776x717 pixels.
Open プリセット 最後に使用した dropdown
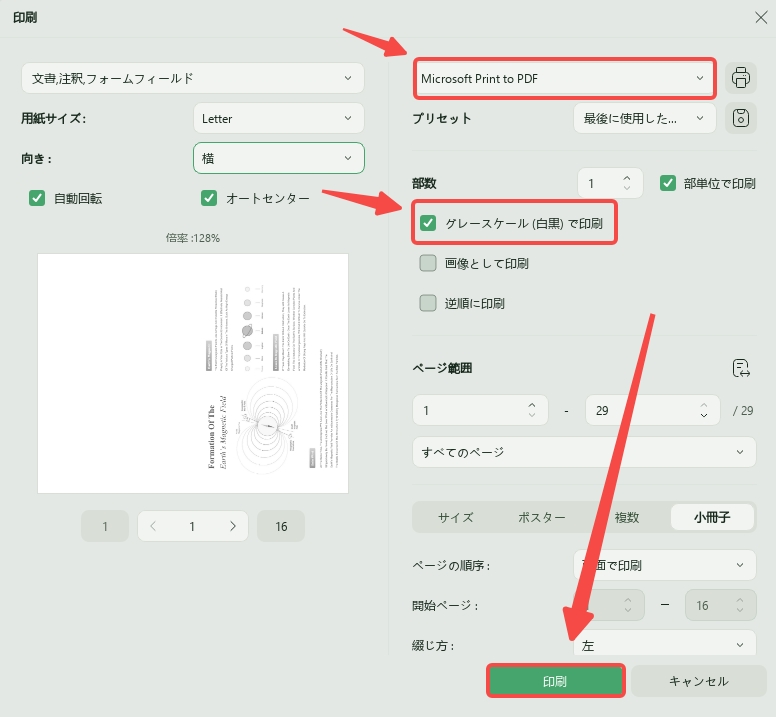645,118
